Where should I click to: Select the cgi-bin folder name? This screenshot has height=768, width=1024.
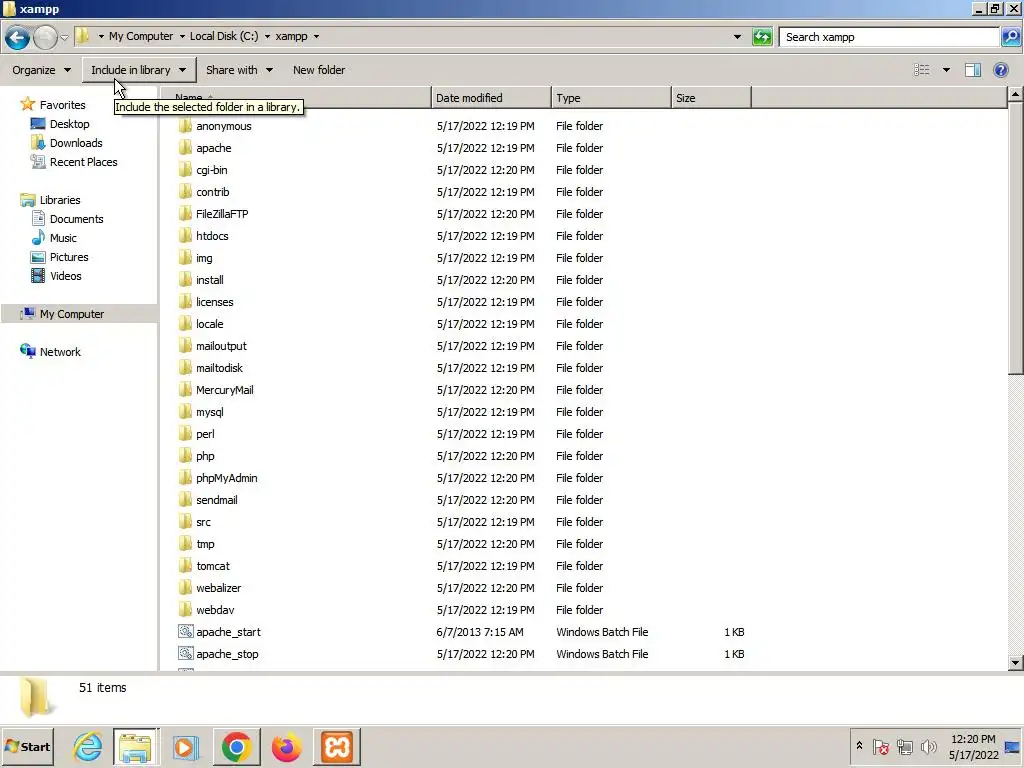212,170
